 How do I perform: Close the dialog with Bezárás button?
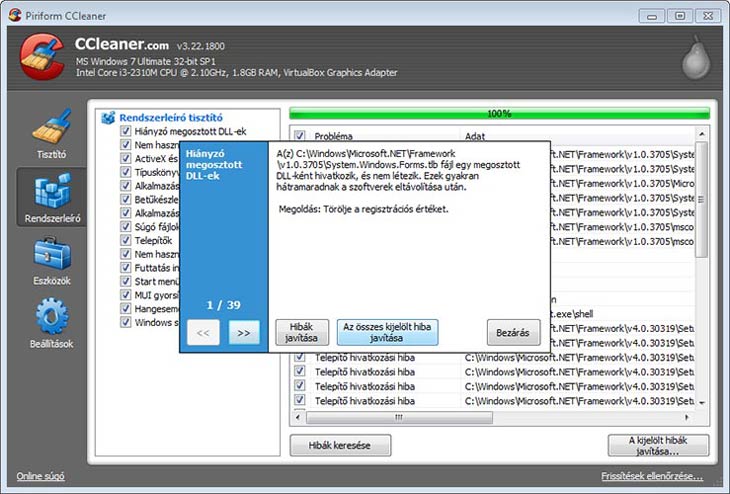pos(513,333)
